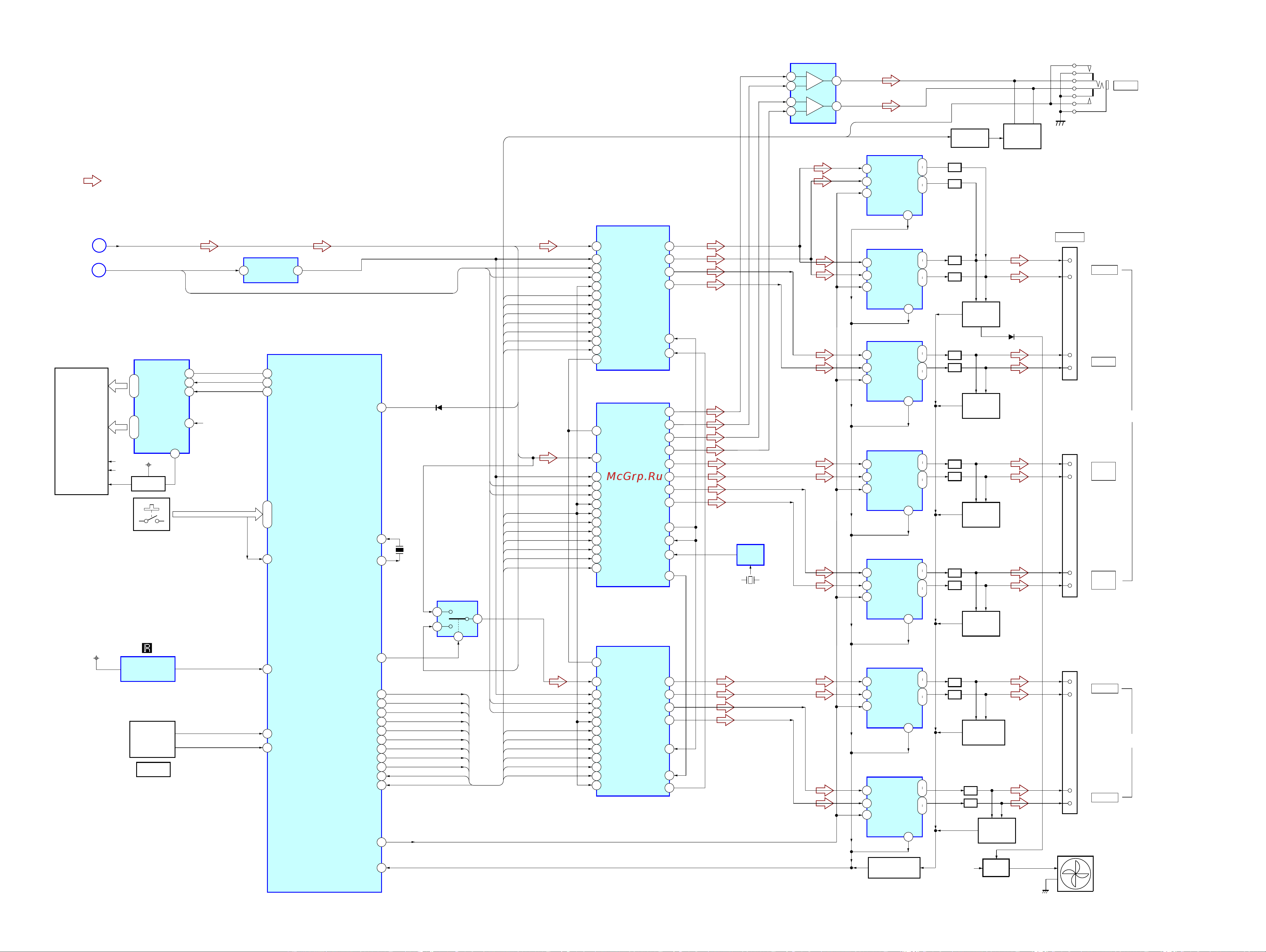
Task: Click the black R remote sensor symbol
Action: click(x=147, y=648)
